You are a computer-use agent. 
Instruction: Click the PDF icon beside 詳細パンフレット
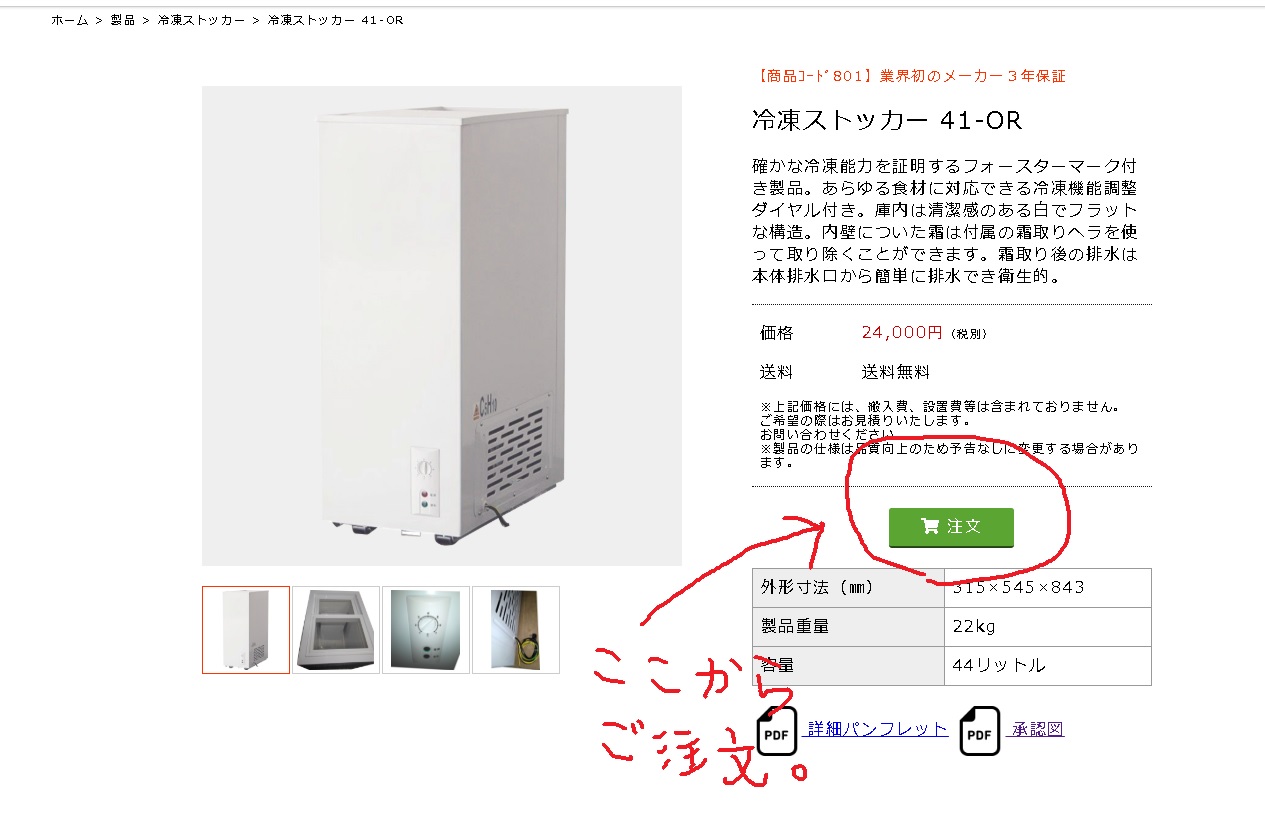(x=777, y=730)
